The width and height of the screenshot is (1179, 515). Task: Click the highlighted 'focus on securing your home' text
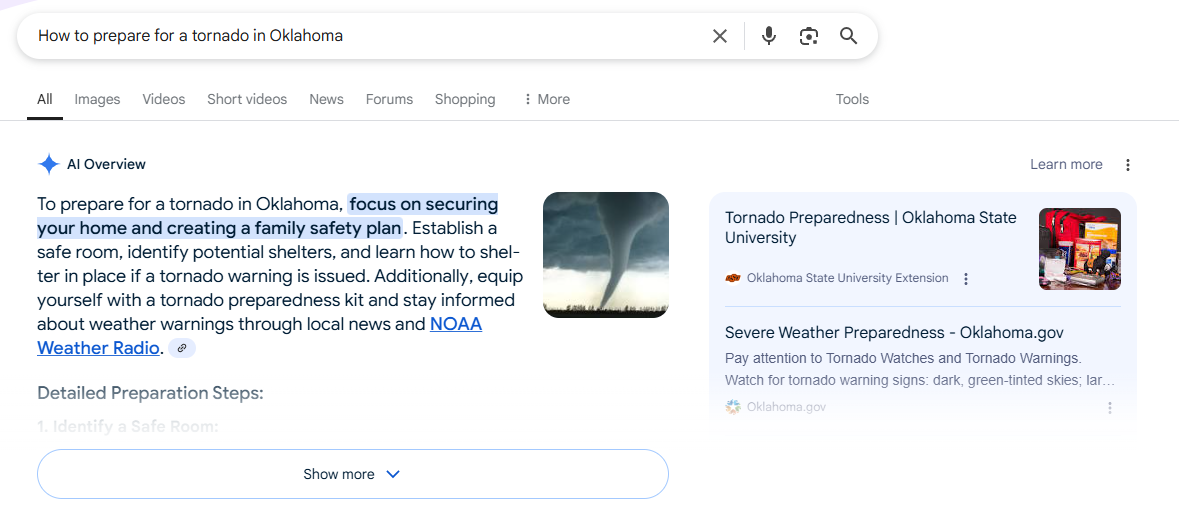tap(268, 216)
